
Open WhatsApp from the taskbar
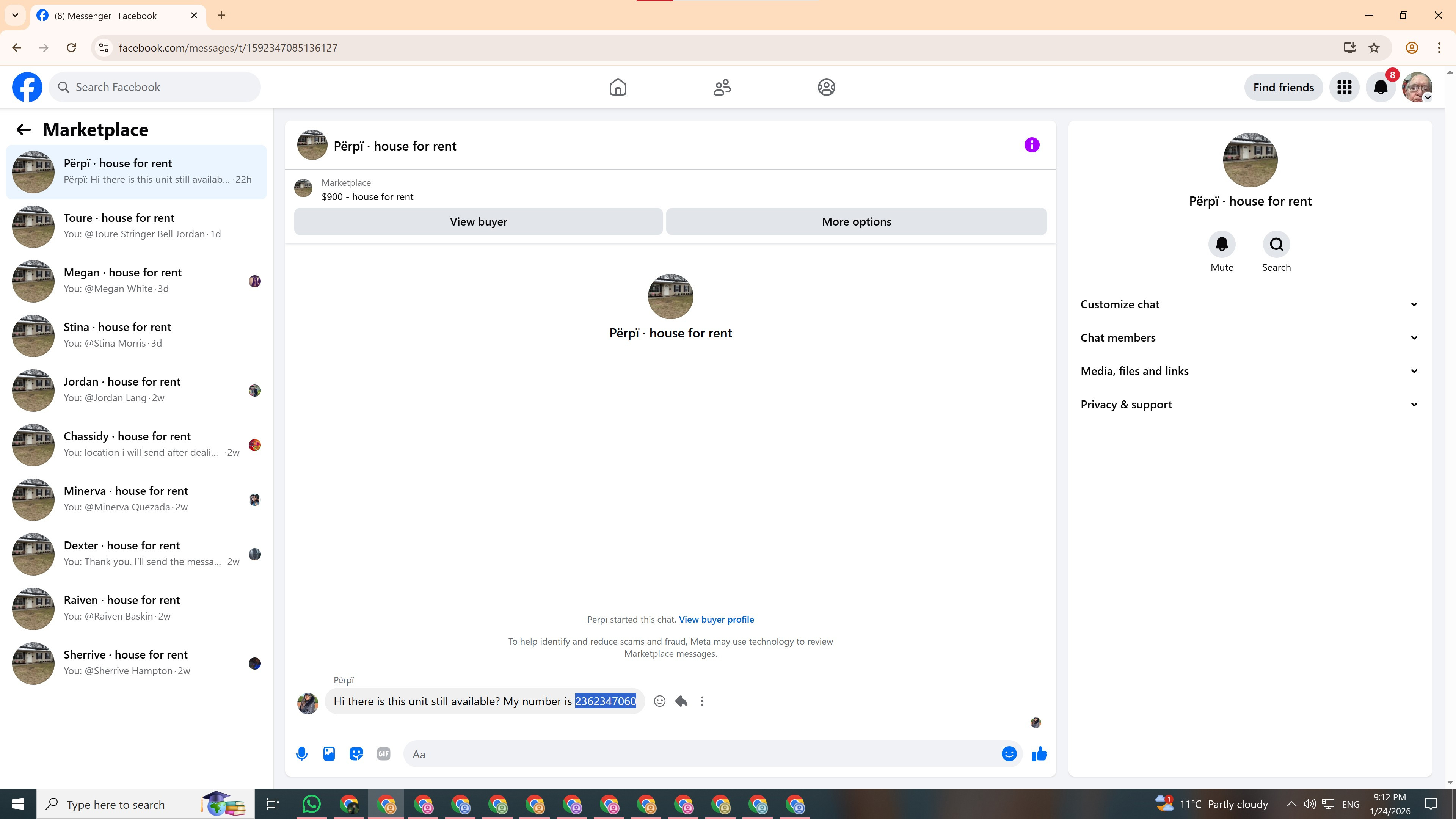[311, 804]
